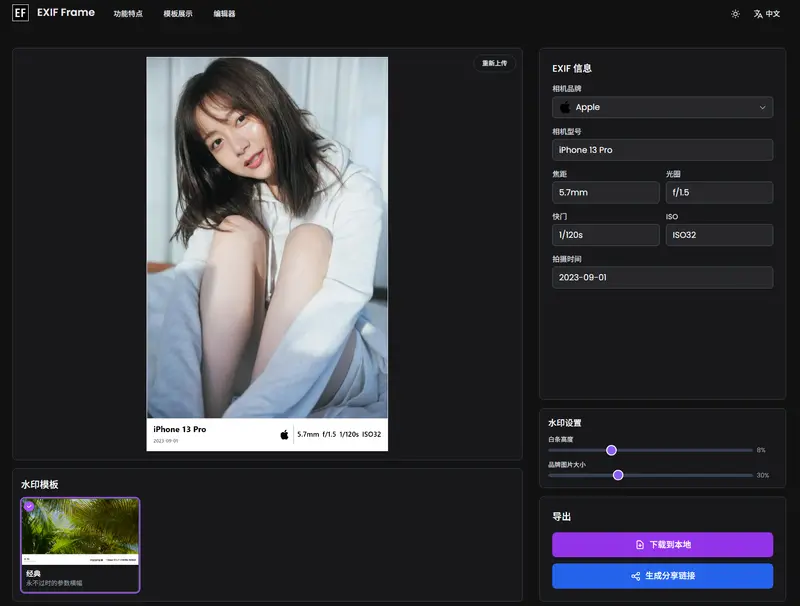Open the 功能特点 nav item
This screenshot has width=800, height=606.
pos(128,14)
